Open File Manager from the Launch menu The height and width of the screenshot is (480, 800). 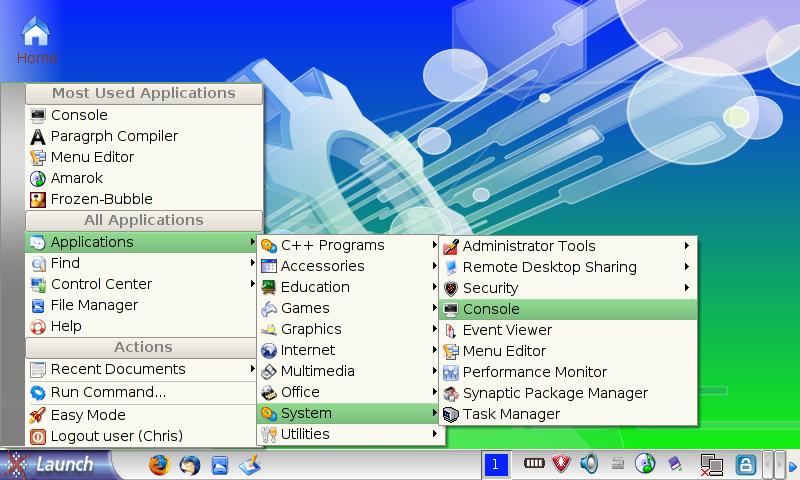[x=141, y=305]
